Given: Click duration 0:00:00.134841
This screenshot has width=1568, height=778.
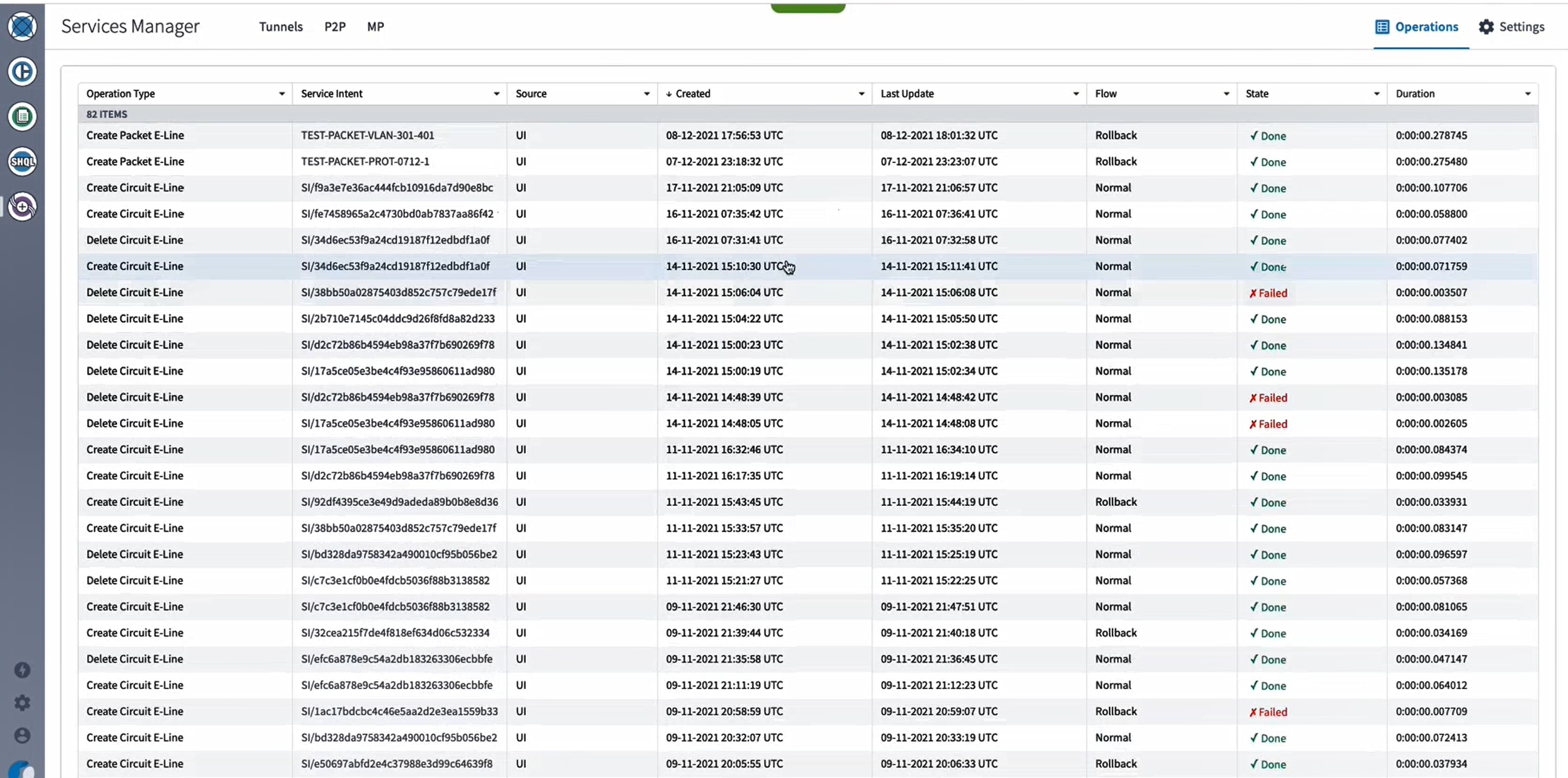Looking at the screenshot, I should pos(1432,345).
